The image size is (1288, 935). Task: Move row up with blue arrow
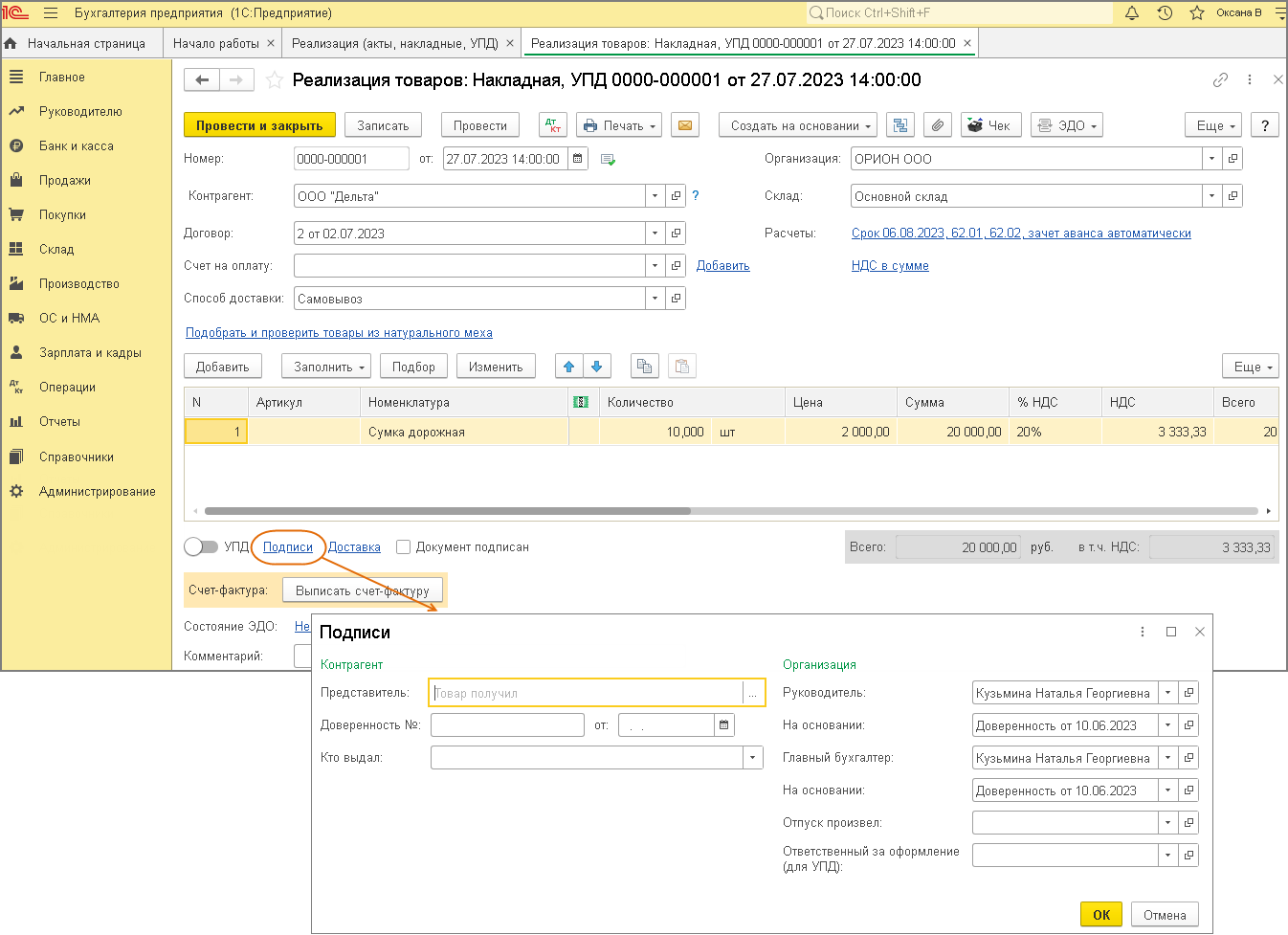569,367
